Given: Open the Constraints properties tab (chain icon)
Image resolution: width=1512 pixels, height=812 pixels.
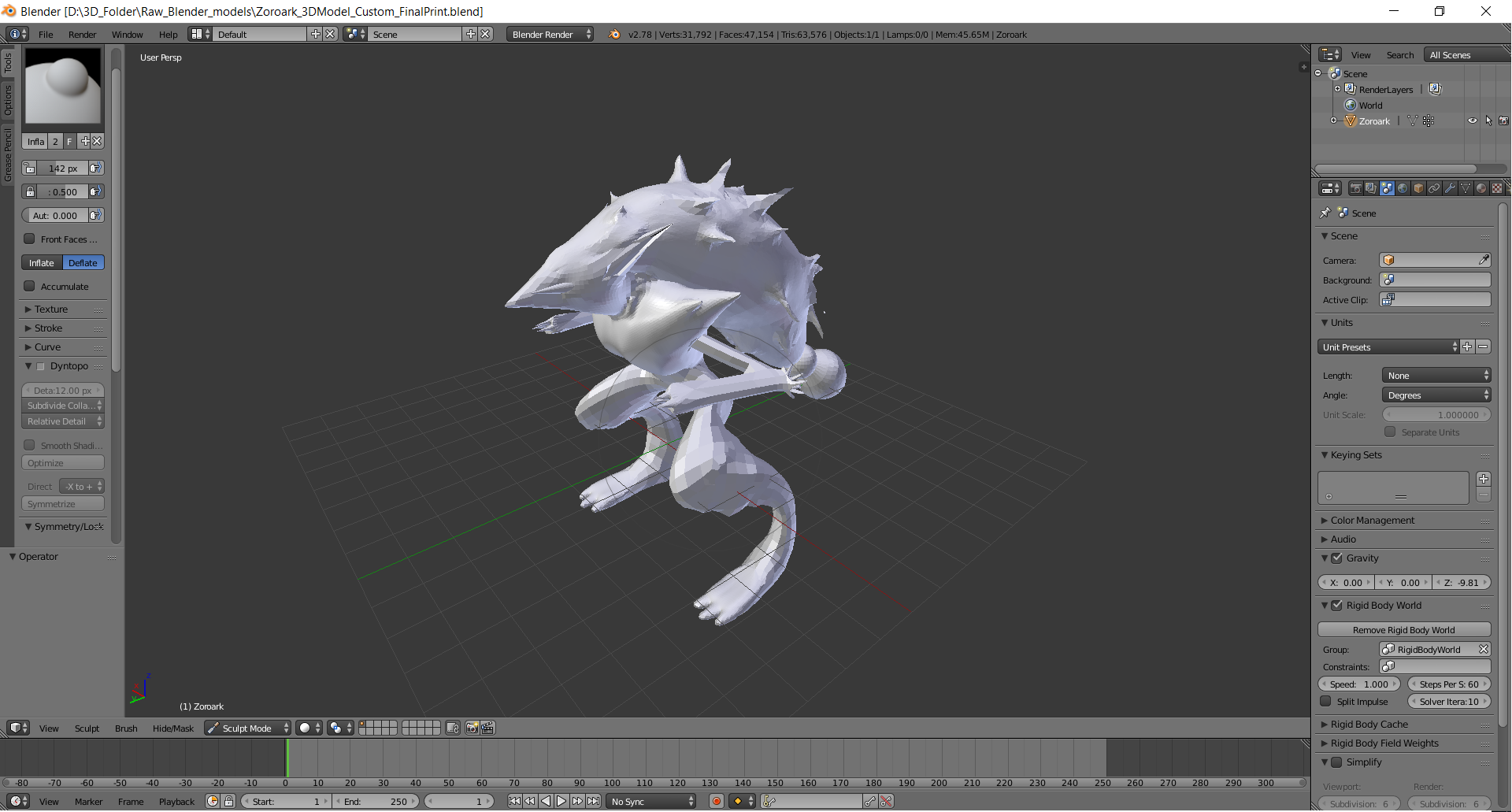Looking at the screenshot, I should [x=1434, y=188].
